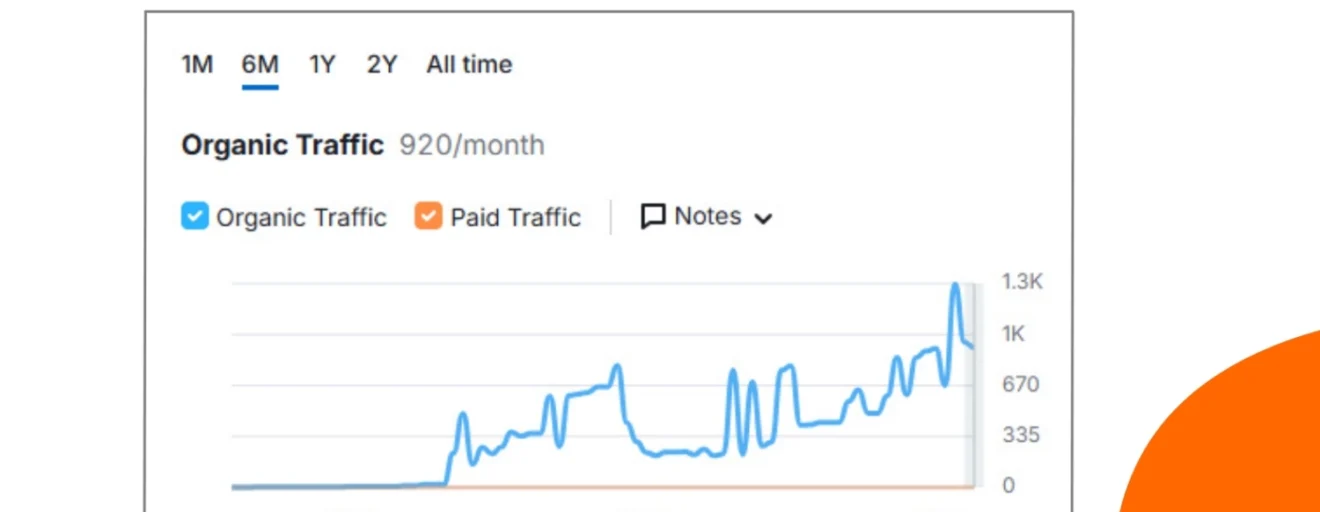Click the gray vertical marker at chart end
1320x512 pixels.
(x=969, y=385)
